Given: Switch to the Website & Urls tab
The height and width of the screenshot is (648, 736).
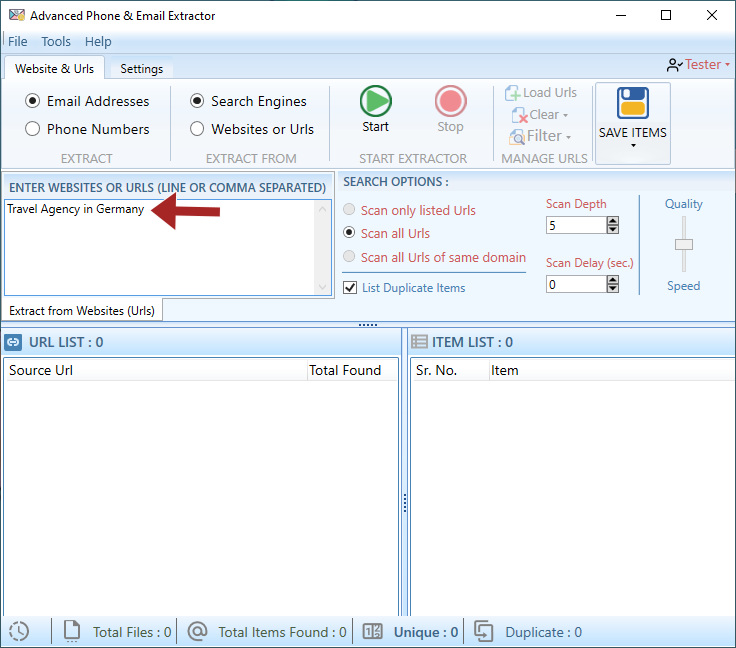Looking at the screenshot, I should click(54, 69).
